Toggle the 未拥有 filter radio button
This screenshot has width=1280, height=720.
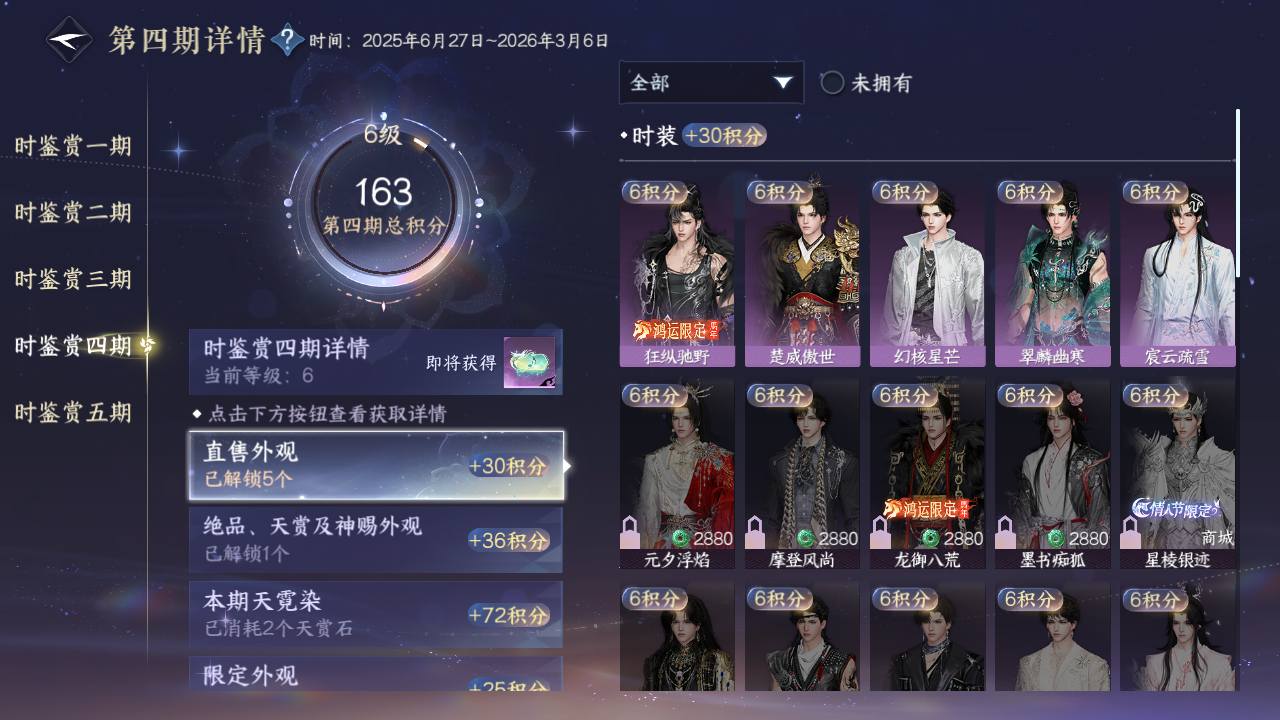832,83
